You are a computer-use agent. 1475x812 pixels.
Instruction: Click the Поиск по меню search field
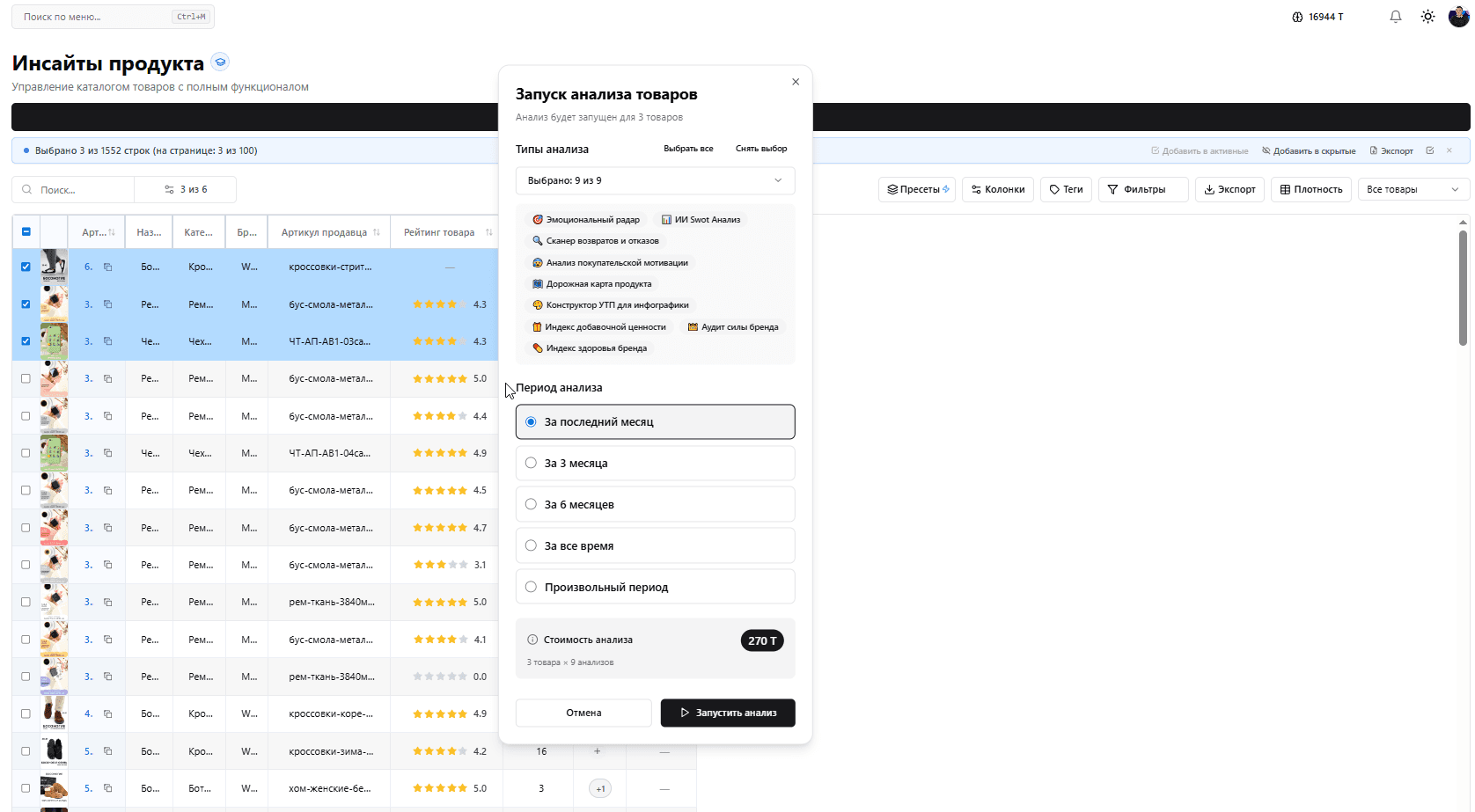97,17
